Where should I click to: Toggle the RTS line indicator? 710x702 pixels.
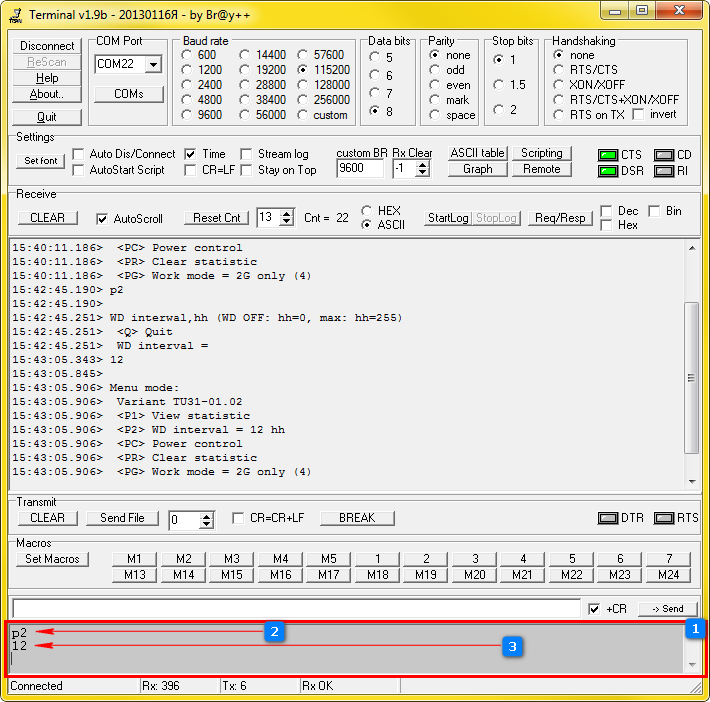pyautogui.click(x=662, y=518)
